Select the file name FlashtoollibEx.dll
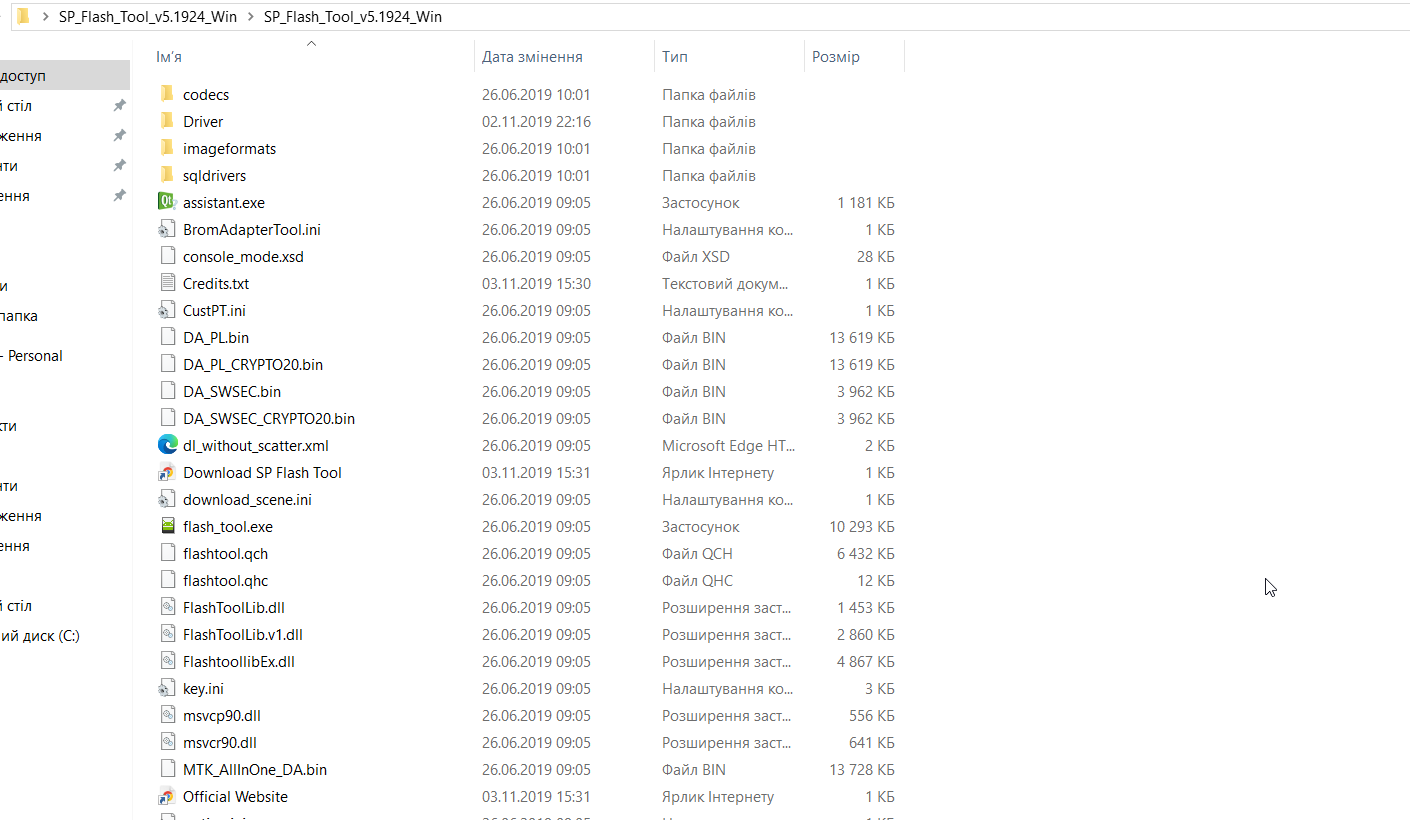This screenshot has width=1410, height=820. click(x=239, y=661)
